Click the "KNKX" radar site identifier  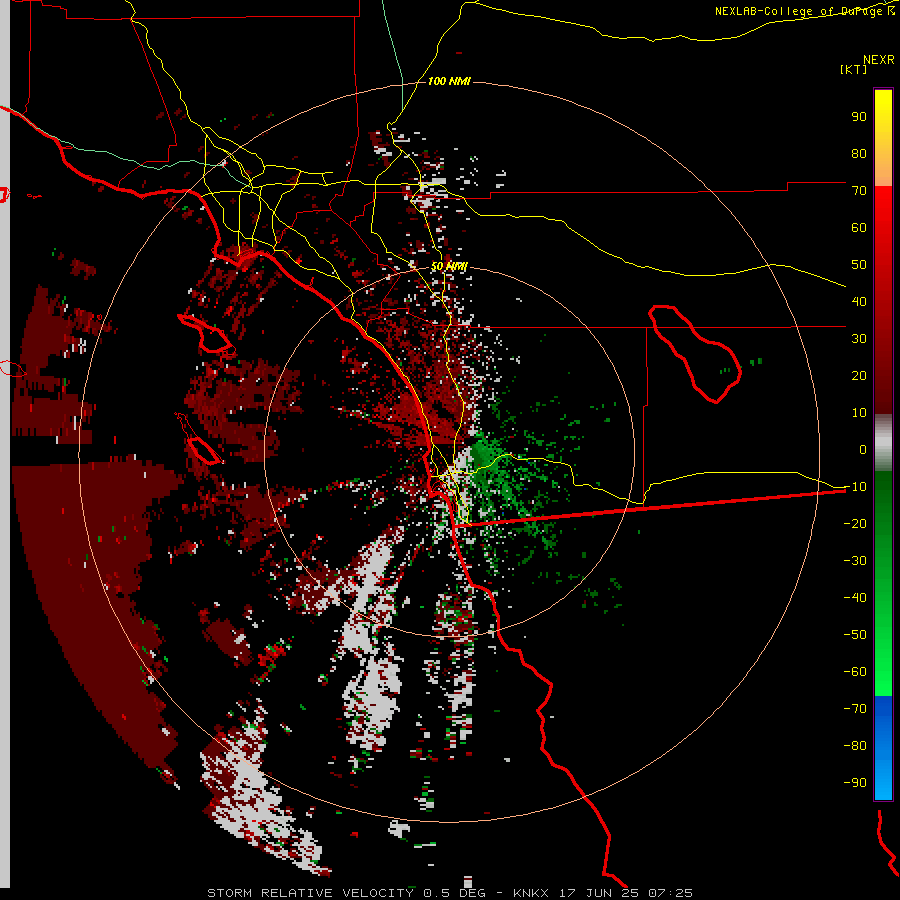tap(531, 893)
